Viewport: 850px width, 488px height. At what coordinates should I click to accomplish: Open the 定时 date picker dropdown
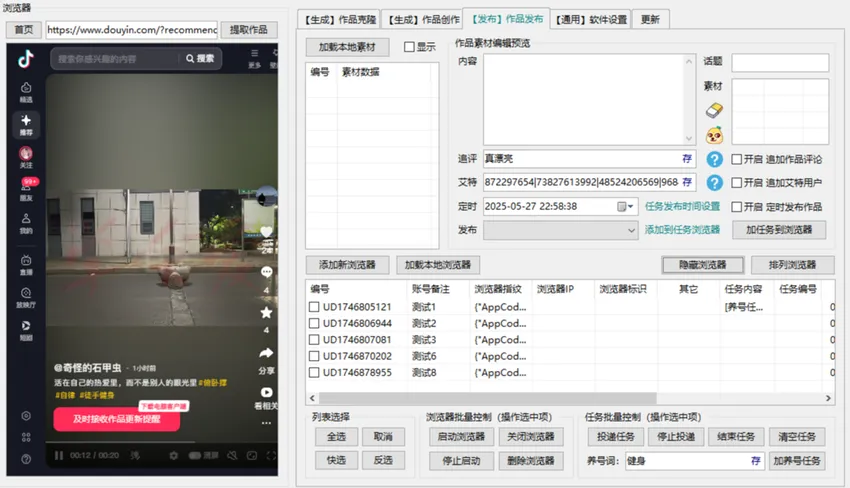coord(626,207)
